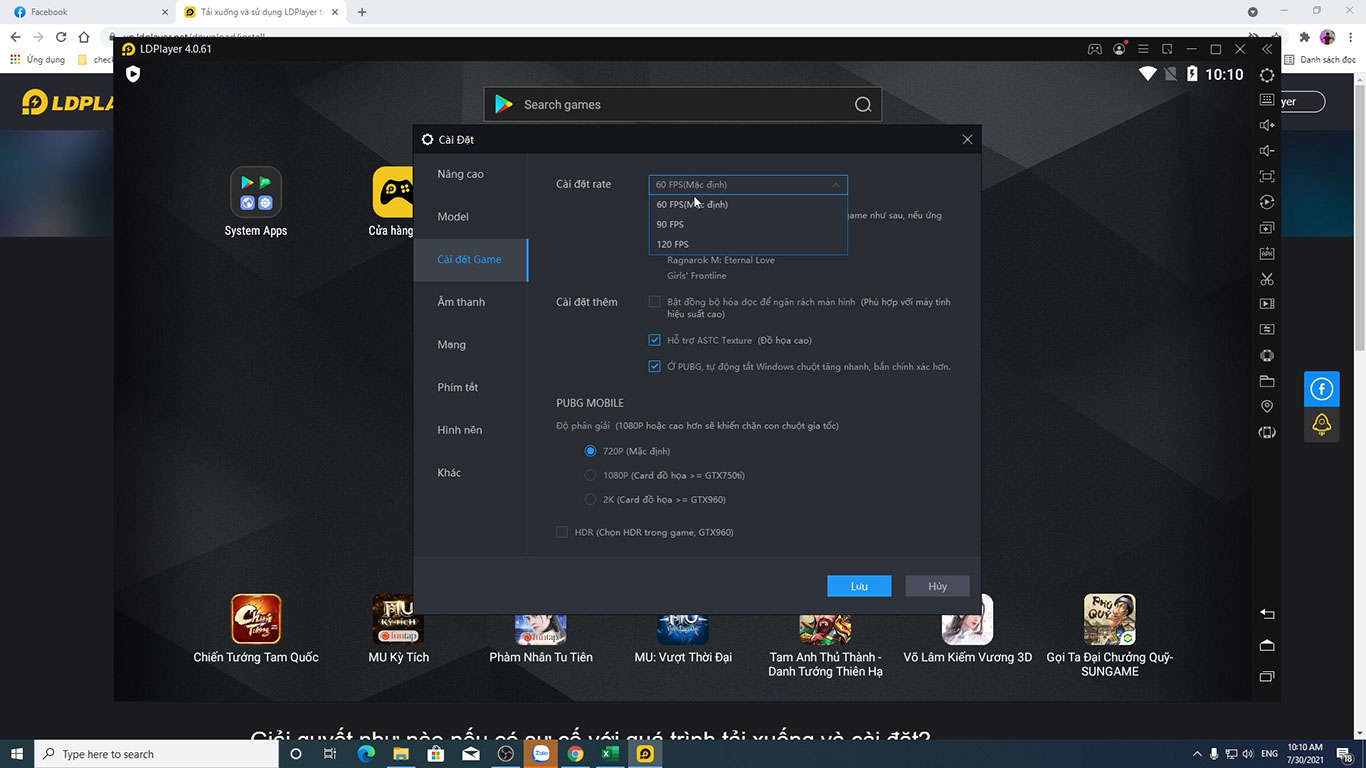Click the volume down icon in sidebar

[x=1267, y=151]
